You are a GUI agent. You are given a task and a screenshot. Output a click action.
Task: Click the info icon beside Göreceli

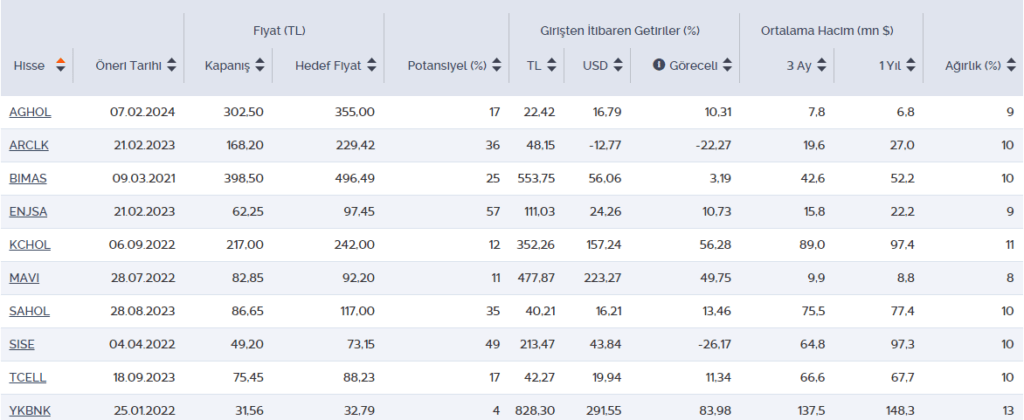pos(658,65)
